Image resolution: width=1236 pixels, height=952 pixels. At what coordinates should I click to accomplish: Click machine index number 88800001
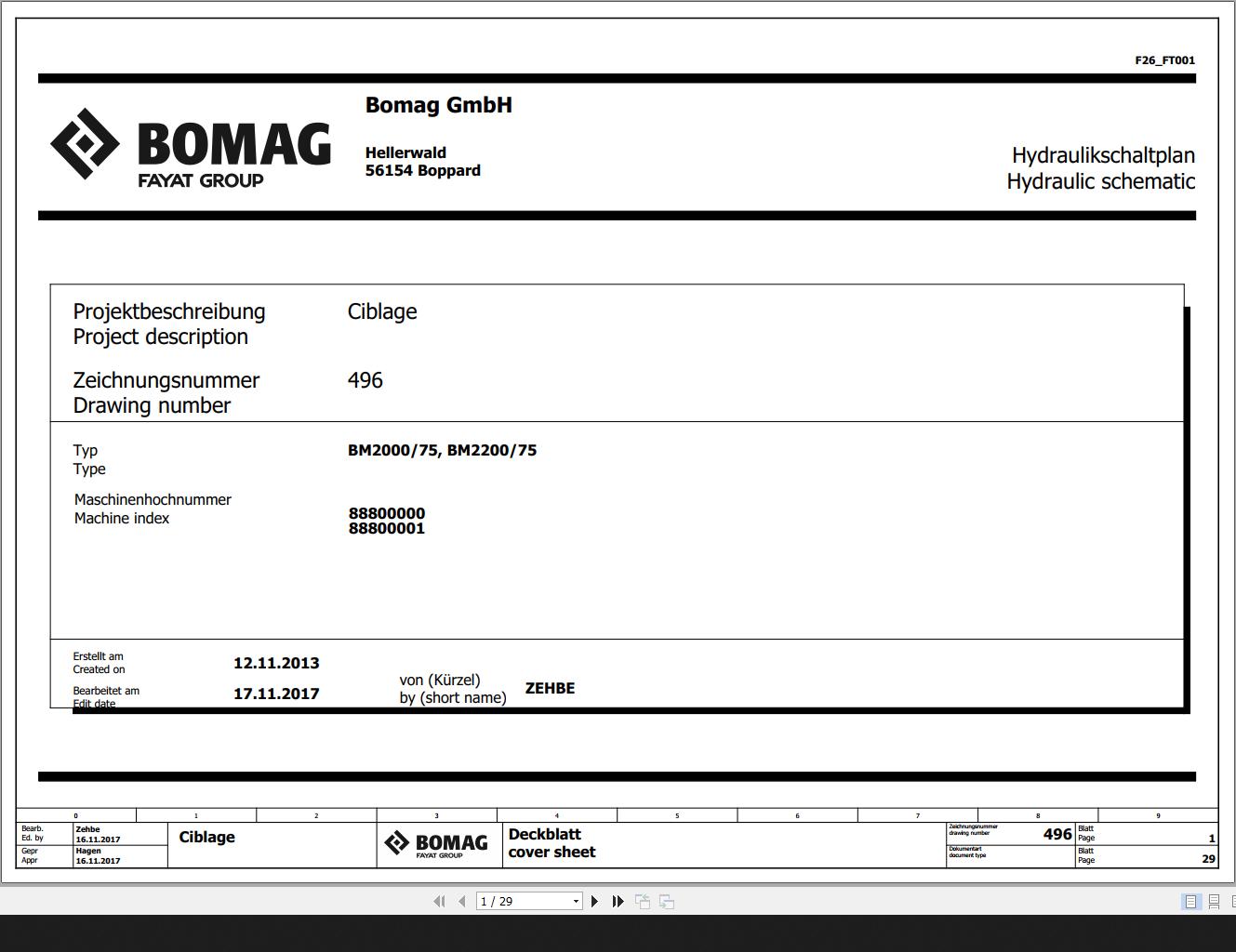[387, 529]
